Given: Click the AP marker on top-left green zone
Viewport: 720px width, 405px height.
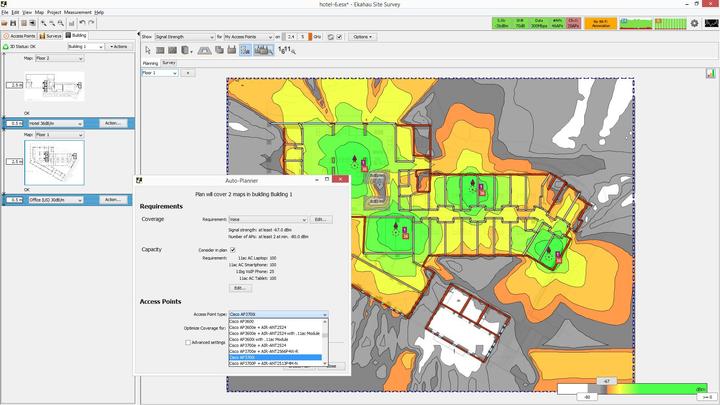Looking at the screenshot, I should (354, 160).
